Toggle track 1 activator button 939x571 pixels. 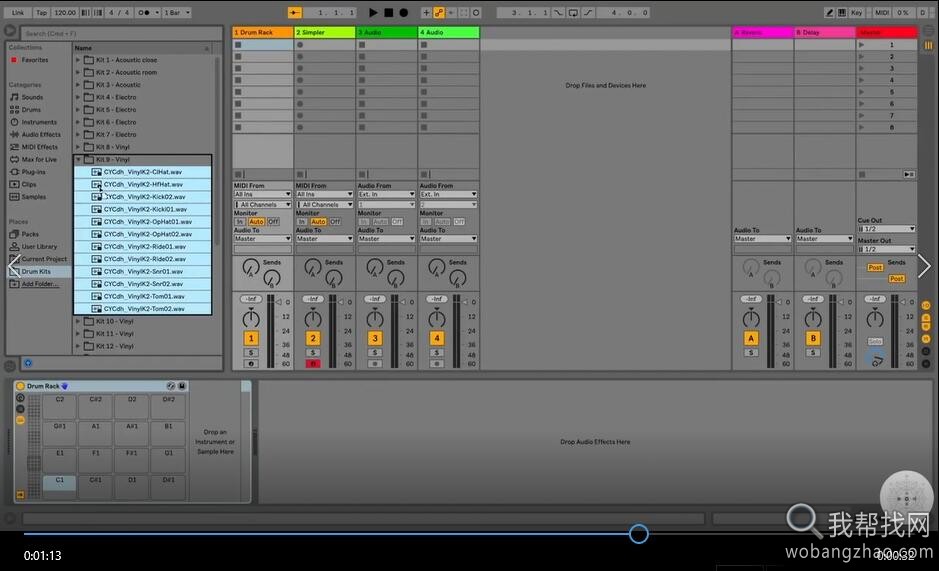(251, 338)
